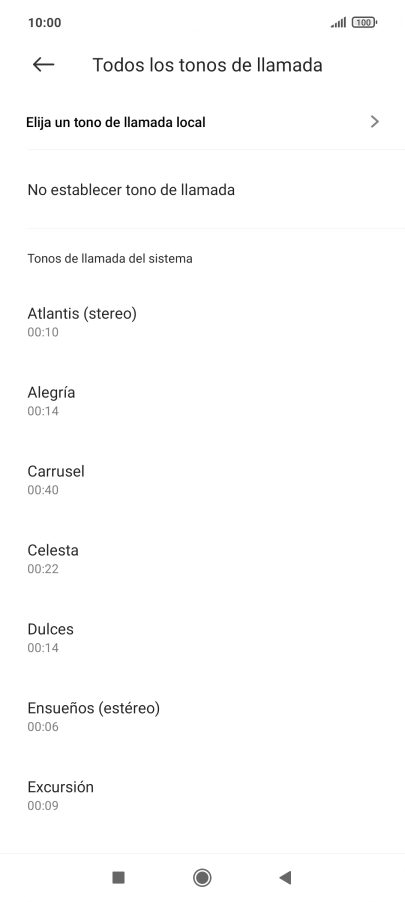This screenshot has width=405, height=902.
Task: Tap the signal strength icon in status bar
Action: 338,22
